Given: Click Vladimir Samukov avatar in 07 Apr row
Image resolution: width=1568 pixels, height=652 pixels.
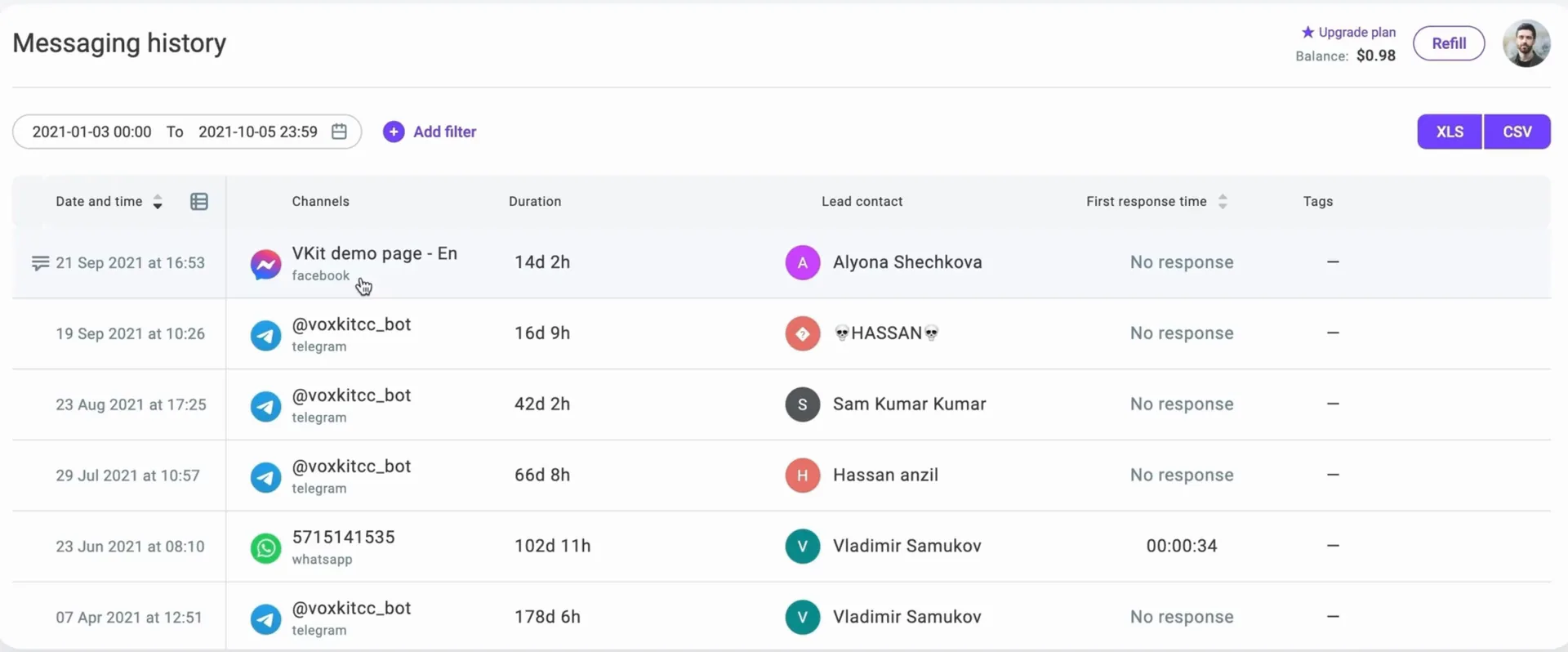Looking at the screenshot, I should click(803, 618).
